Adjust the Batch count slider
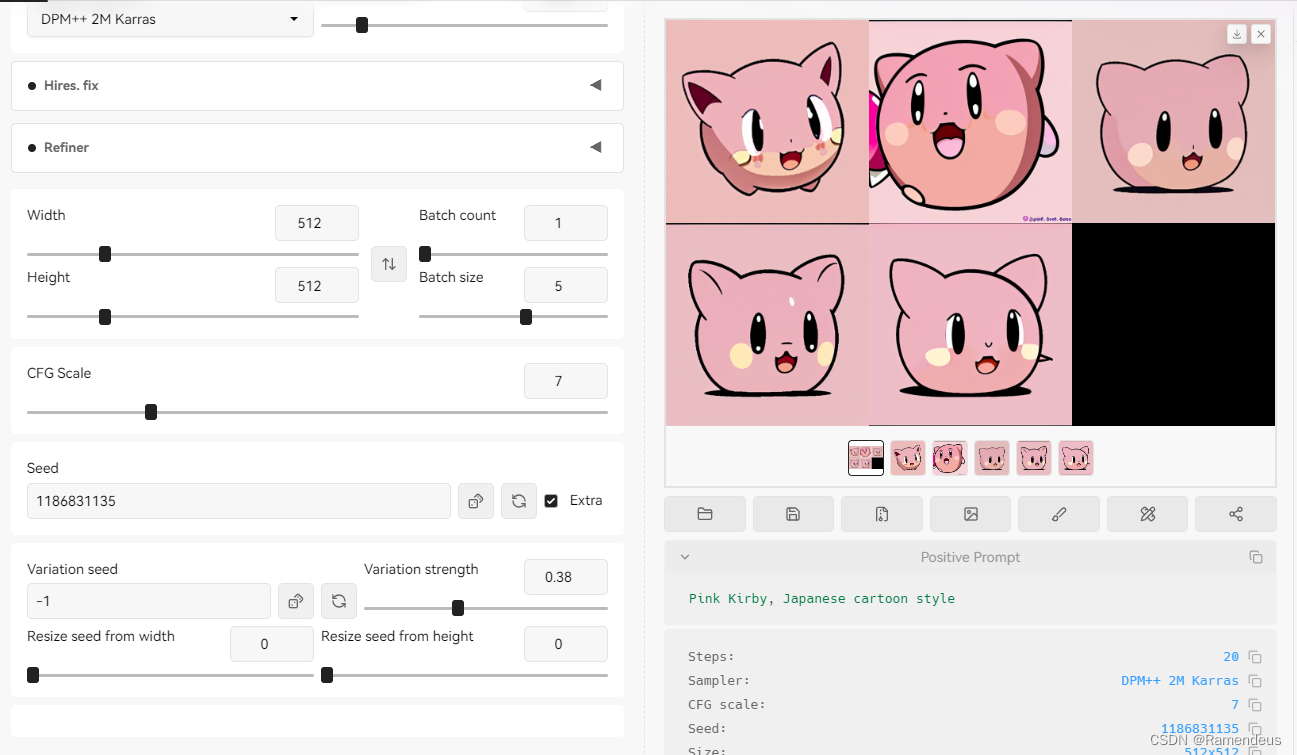Image resolution: width=1297 pixels, height=755 pixels. point(513,254)
